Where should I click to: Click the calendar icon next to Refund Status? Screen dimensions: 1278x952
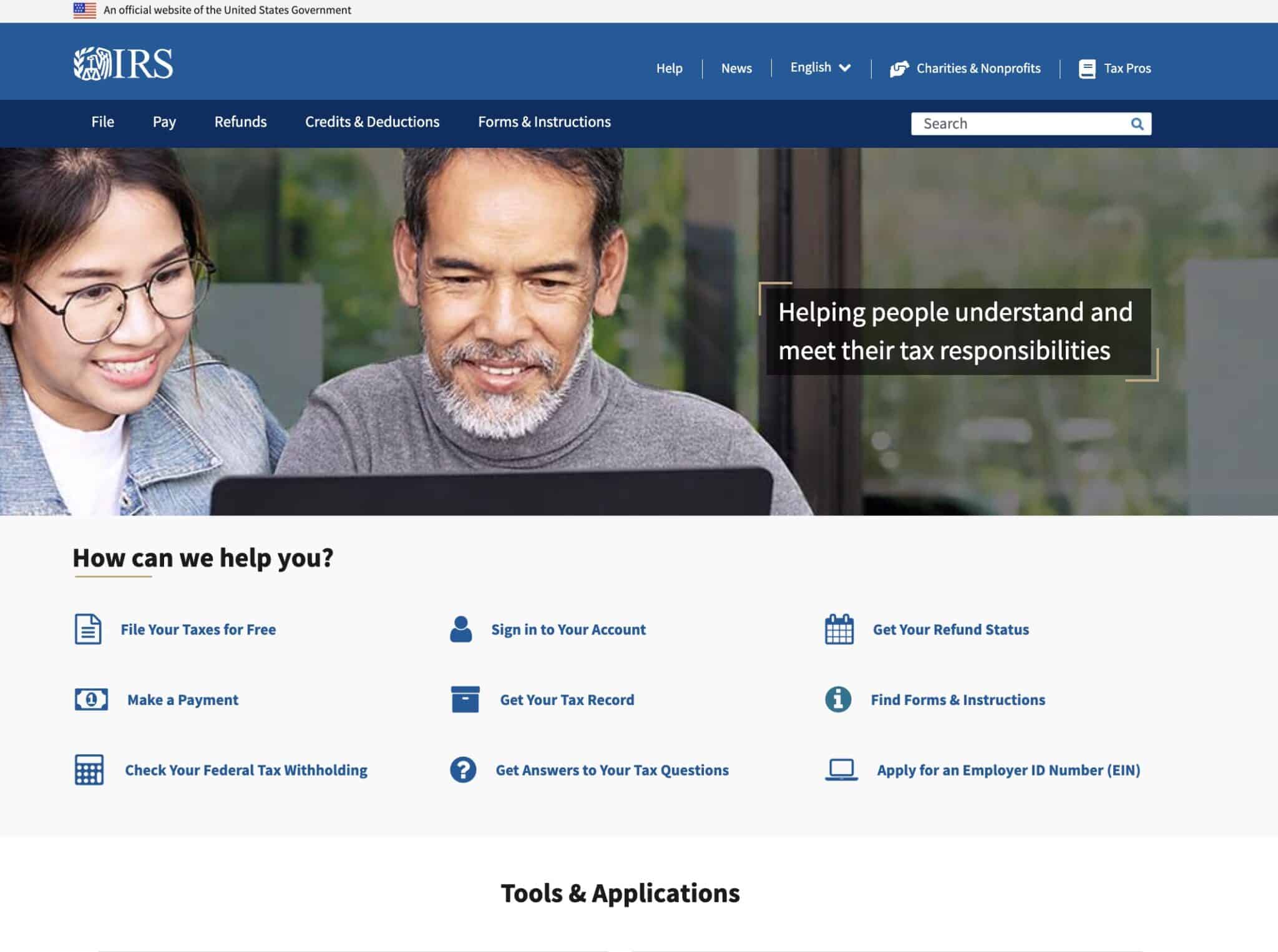click(839, 629)
